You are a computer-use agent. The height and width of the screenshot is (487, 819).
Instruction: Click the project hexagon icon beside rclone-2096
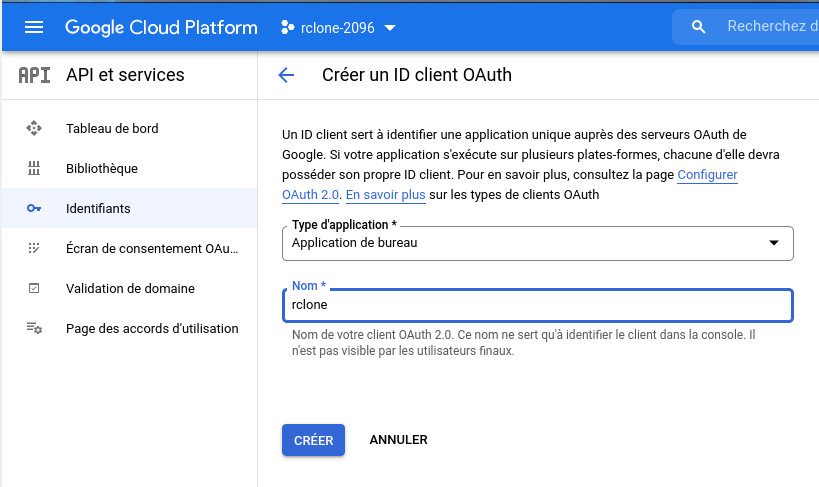pos(287,27)
